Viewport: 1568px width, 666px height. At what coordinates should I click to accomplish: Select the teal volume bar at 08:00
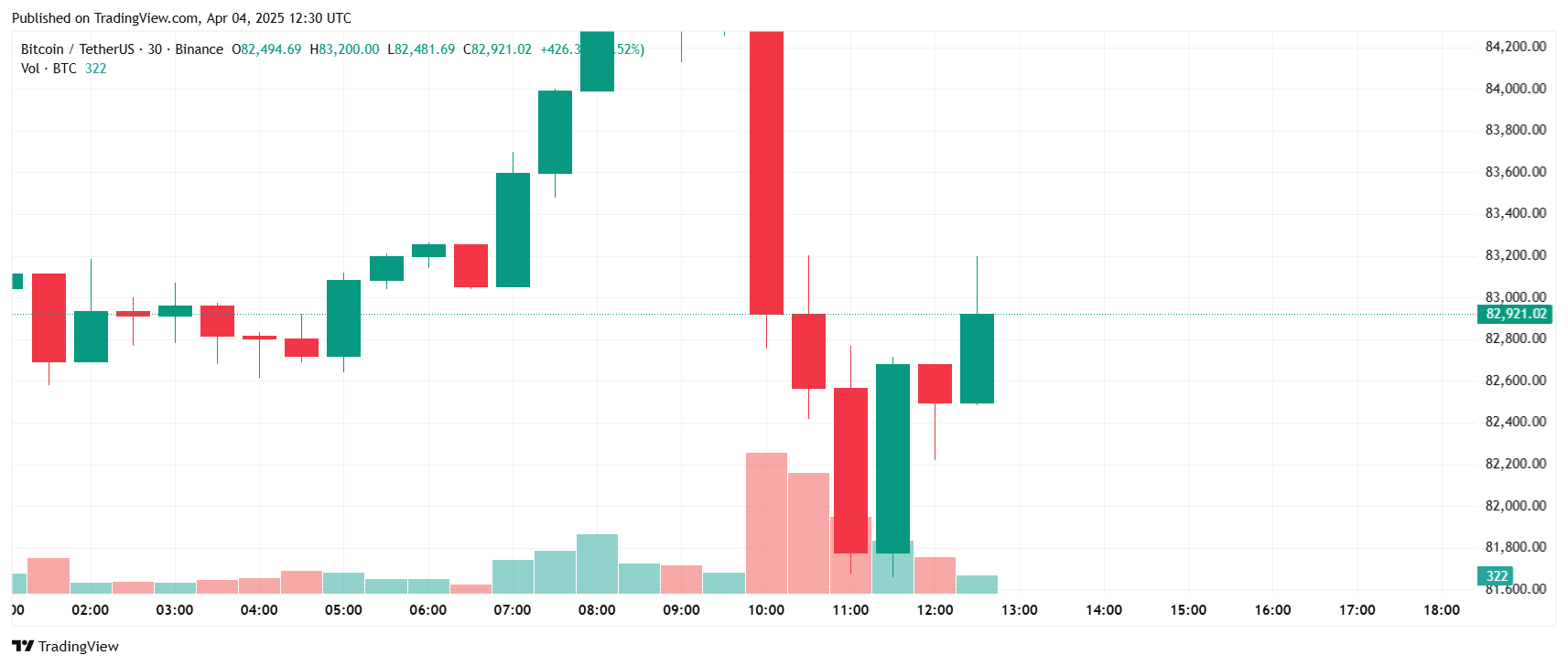coord(597,563)
